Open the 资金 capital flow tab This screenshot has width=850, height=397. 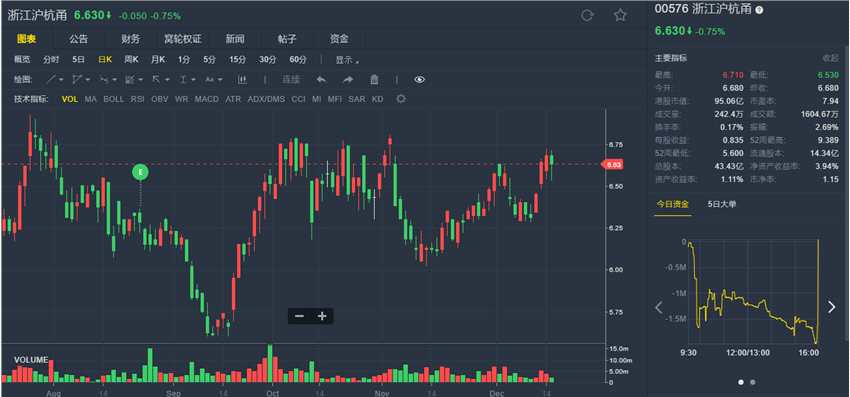pos(339,39)
